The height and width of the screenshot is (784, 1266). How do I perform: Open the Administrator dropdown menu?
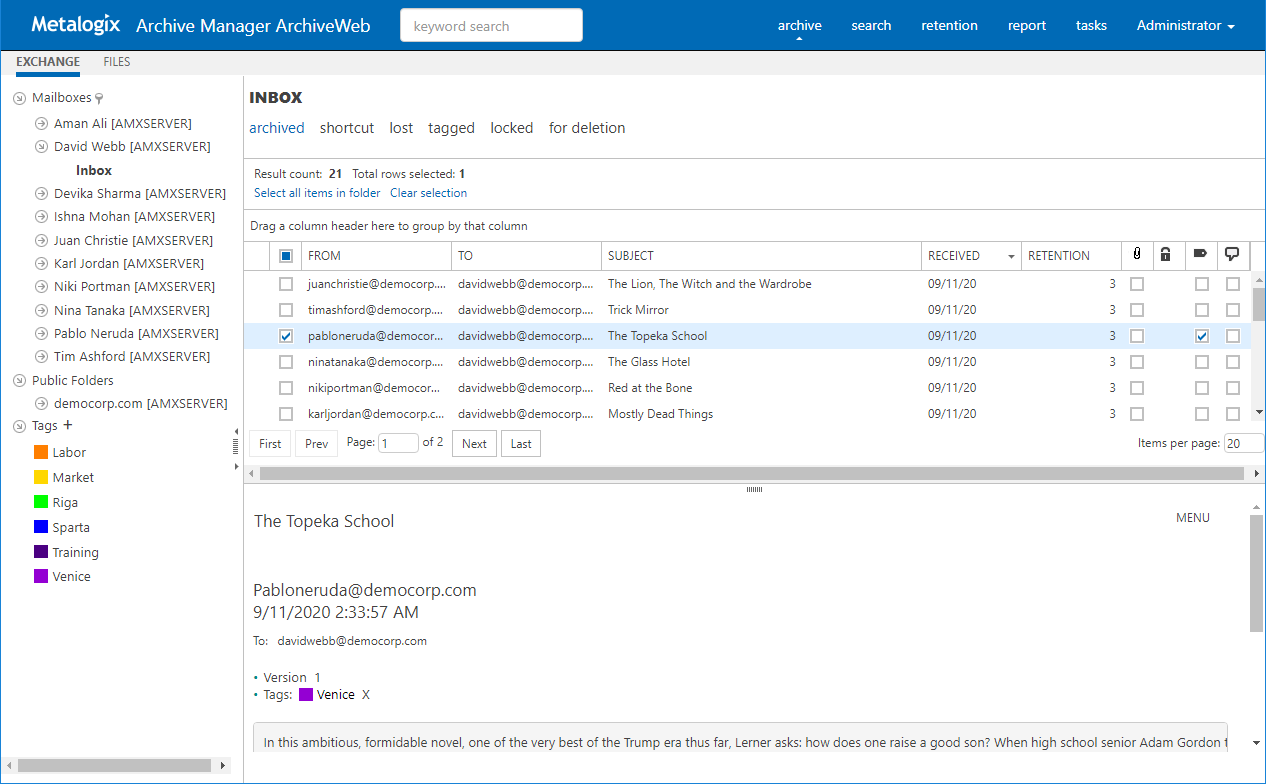pyautogui.click(x=1185, y=26)
